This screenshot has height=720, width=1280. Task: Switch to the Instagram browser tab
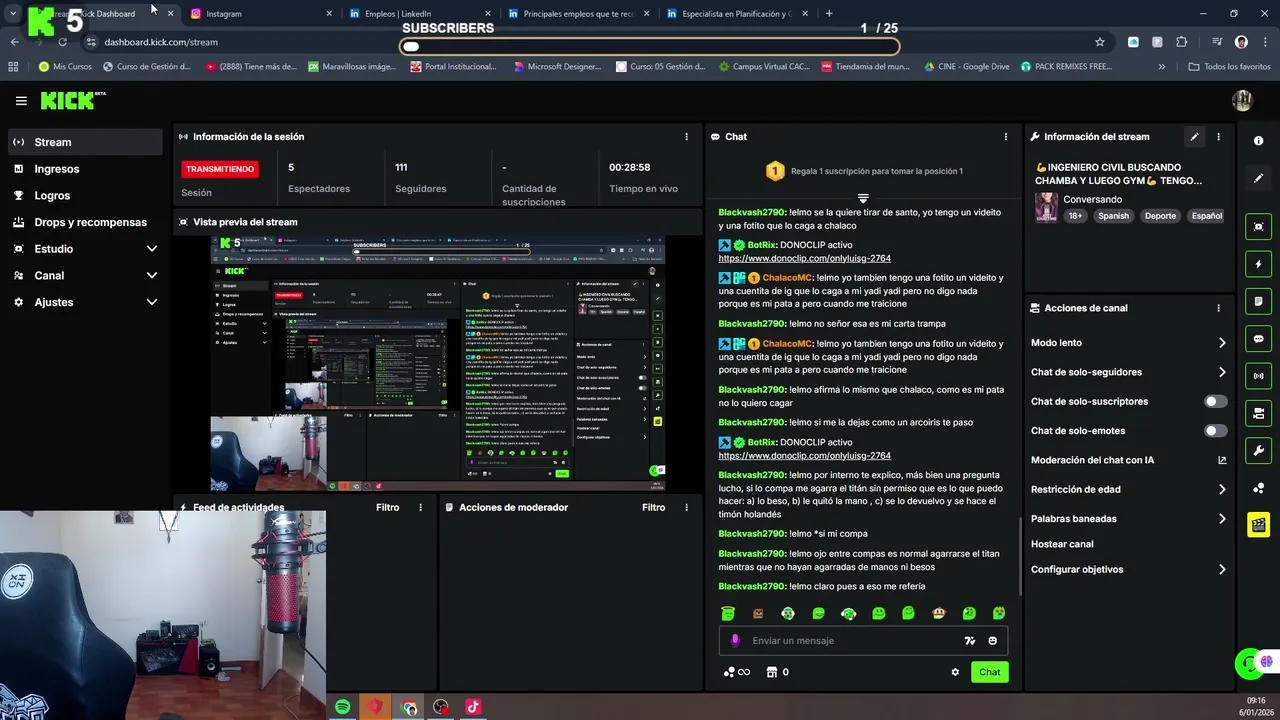(260, 14)
